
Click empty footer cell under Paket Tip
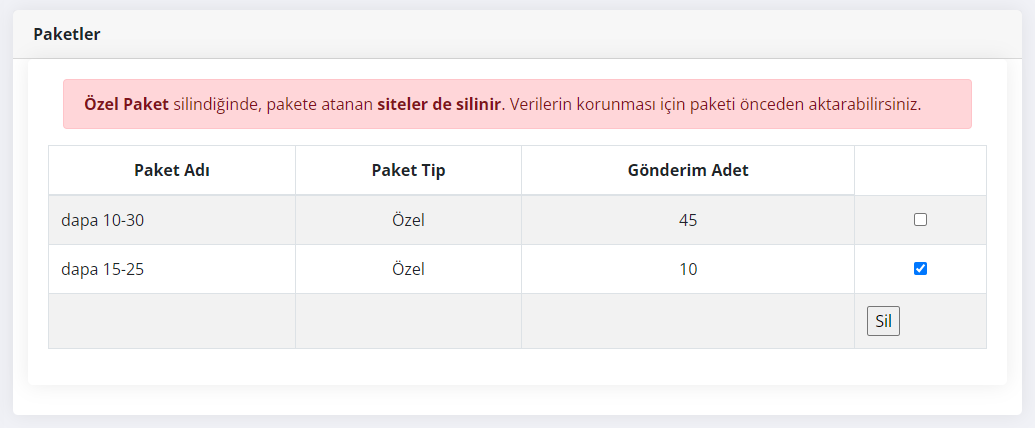(408, 321)
